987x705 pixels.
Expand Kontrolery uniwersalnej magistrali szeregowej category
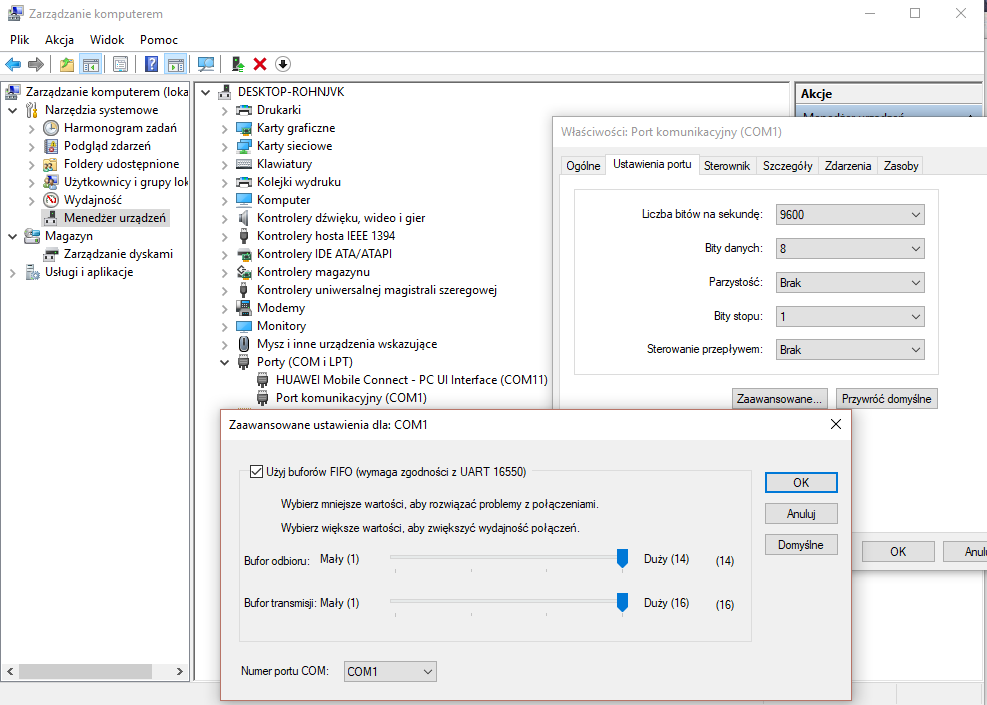(224, 291)
